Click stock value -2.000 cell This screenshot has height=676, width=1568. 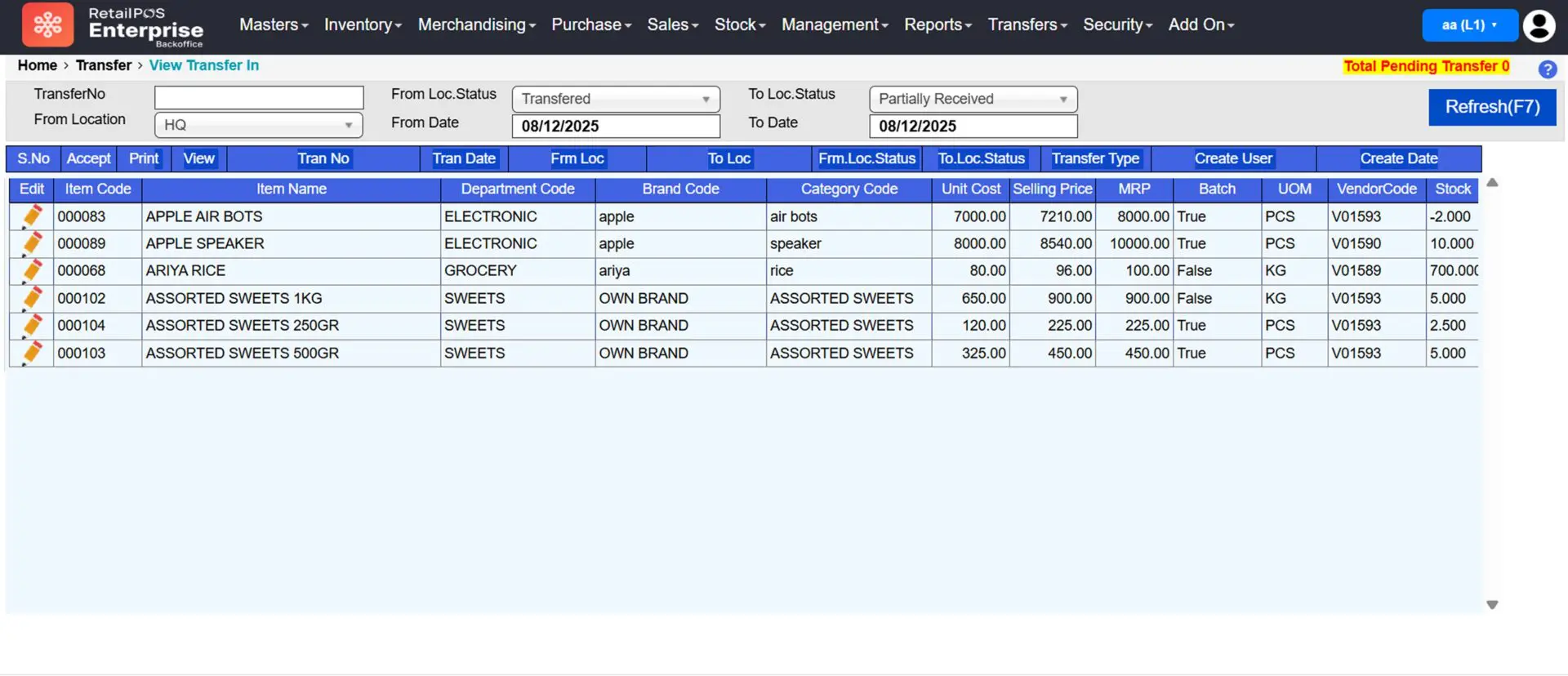1452,216
